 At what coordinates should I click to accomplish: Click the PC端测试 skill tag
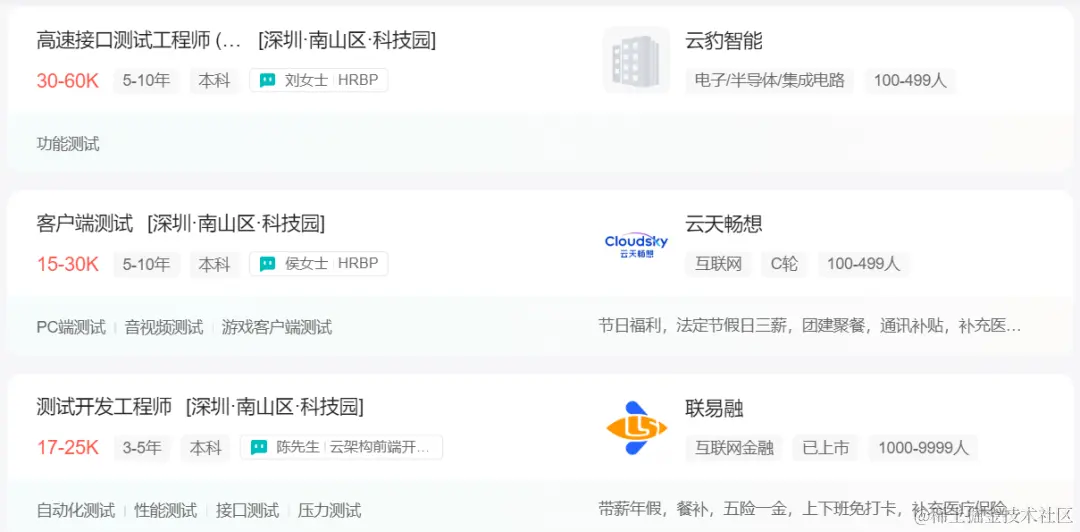[x=71, y=327]
